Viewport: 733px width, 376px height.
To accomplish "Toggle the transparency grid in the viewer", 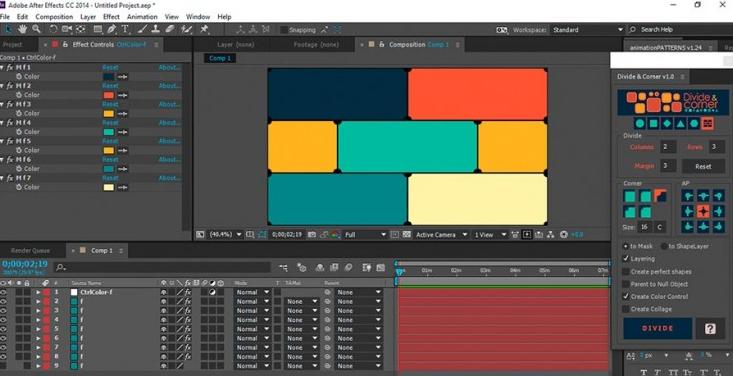I will 407,234.
